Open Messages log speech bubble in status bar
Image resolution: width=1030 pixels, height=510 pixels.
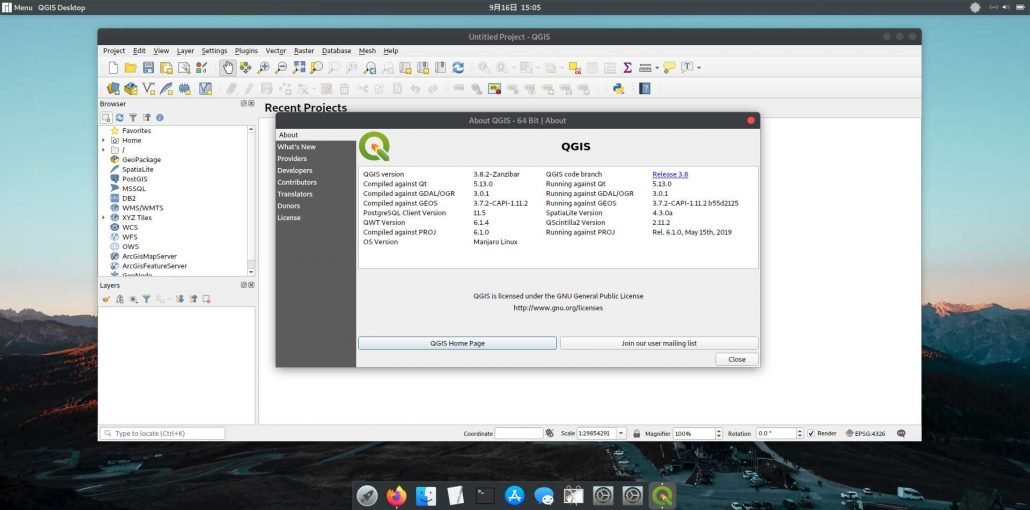coord(901,434)
